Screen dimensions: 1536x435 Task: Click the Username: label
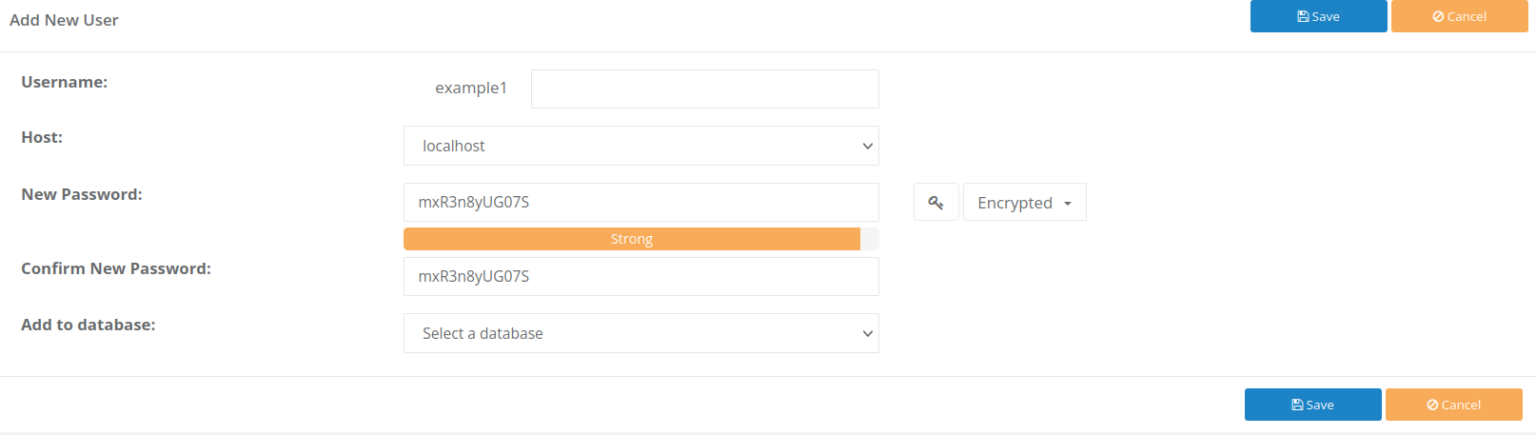click(x=64, y=82)
